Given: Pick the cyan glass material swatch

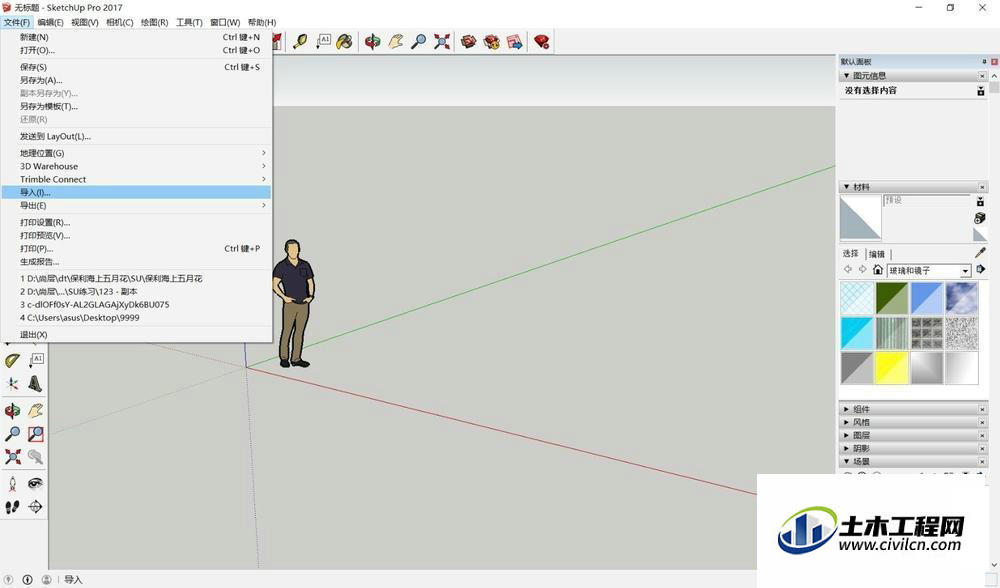Looking at the screenshot, I should point(857,333).
